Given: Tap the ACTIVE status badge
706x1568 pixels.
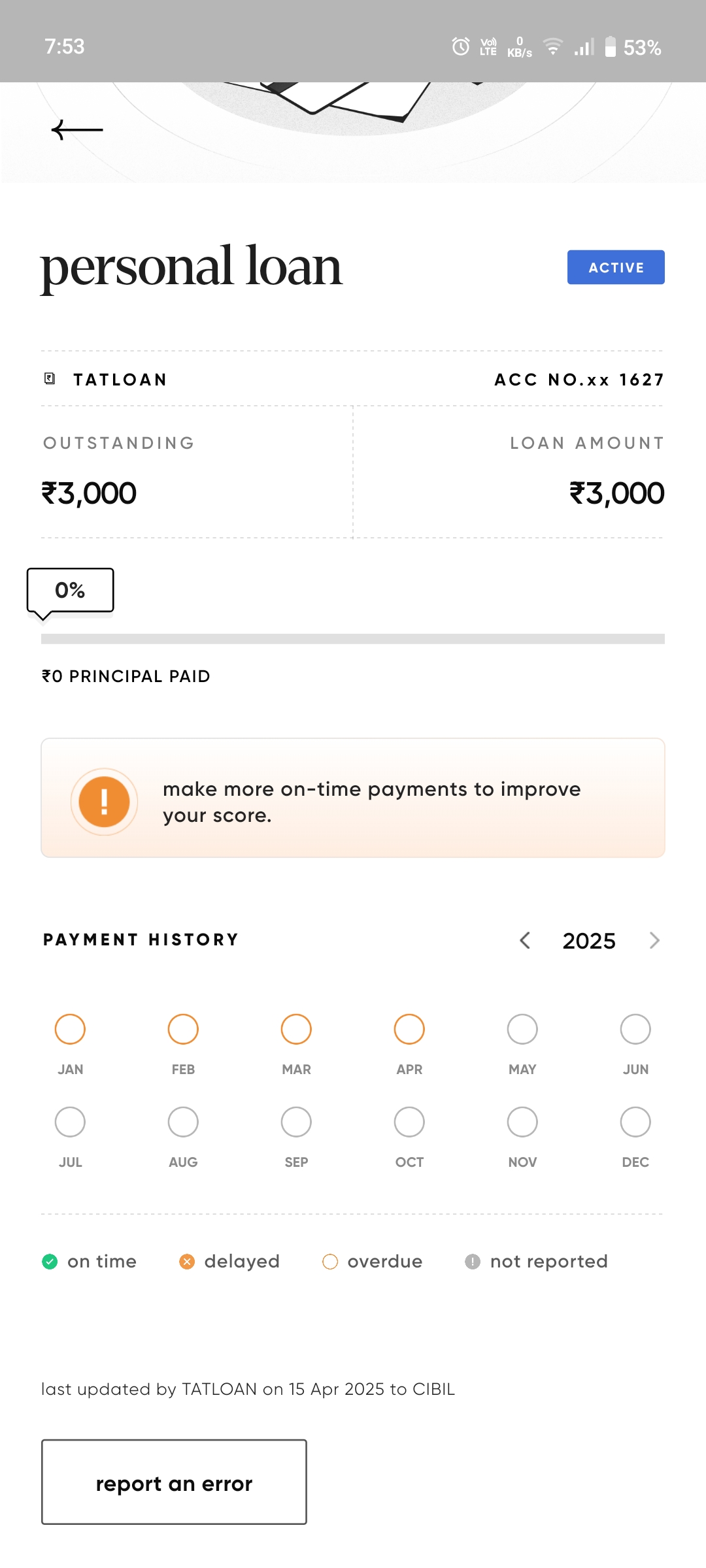Looking at the screenshot, I should [616, 267].
